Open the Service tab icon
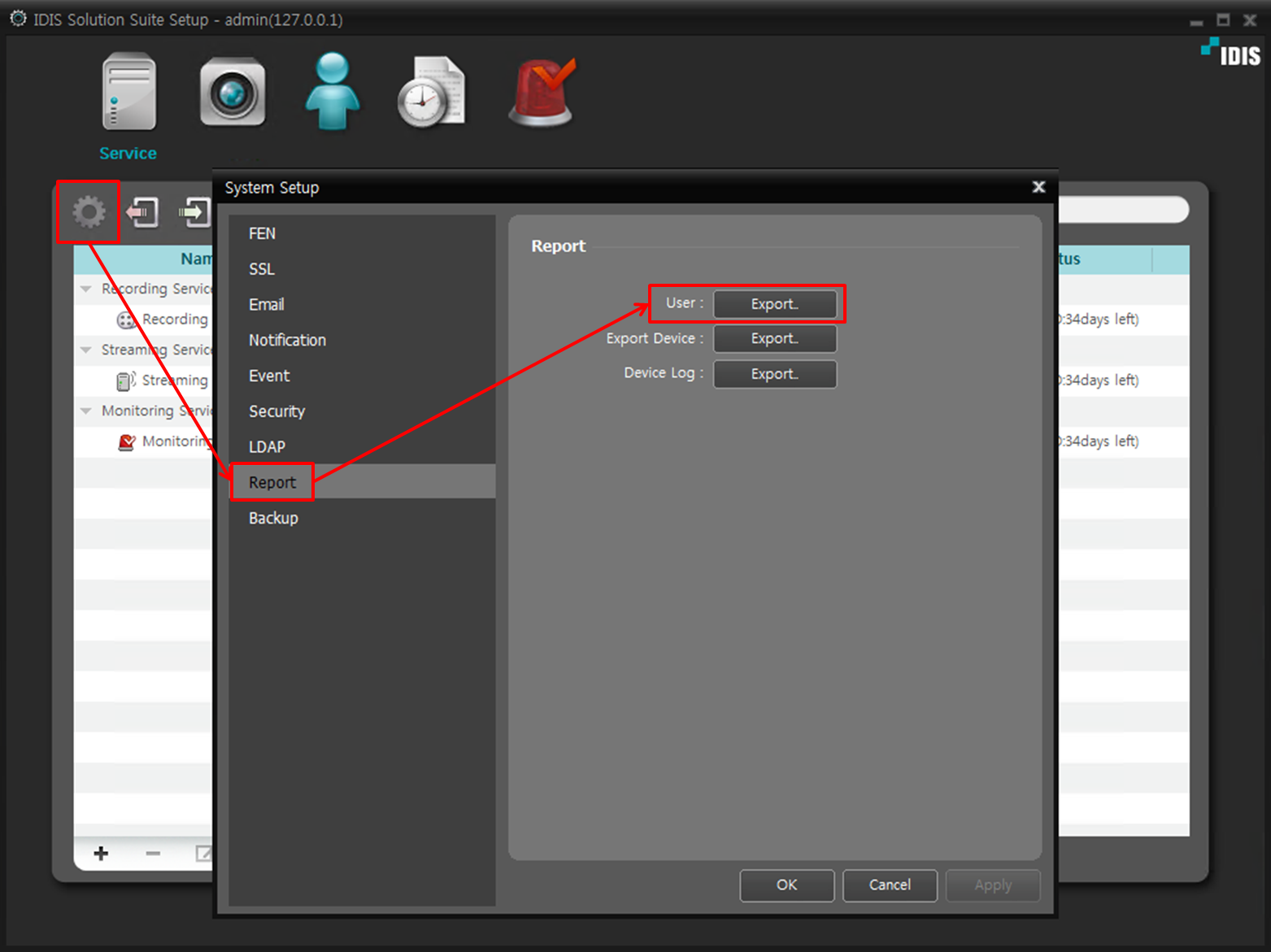Viewport: 1271px width, 952px height. click(128, 91)
